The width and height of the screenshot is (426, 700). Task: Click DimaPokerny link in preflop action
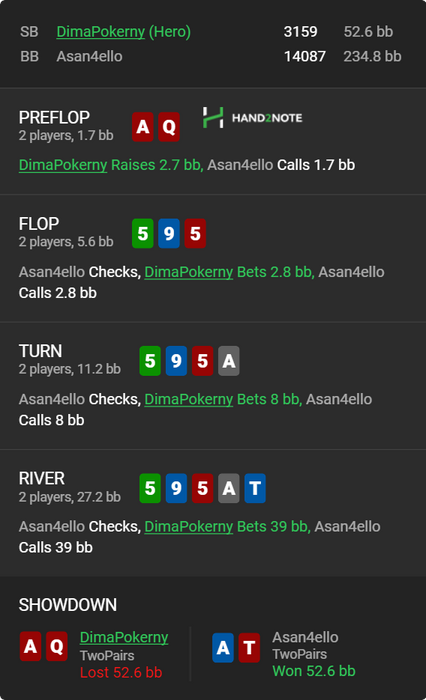tap(63, 165)
